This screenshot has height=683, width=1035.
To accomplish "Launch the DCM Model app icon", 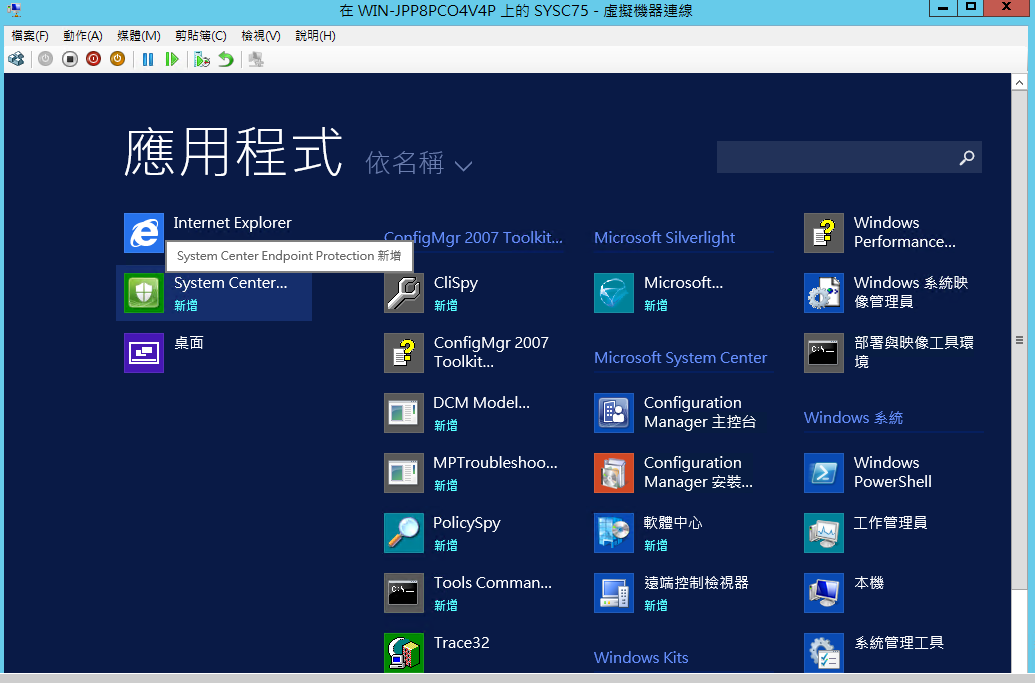I will [x=404, y=413].
